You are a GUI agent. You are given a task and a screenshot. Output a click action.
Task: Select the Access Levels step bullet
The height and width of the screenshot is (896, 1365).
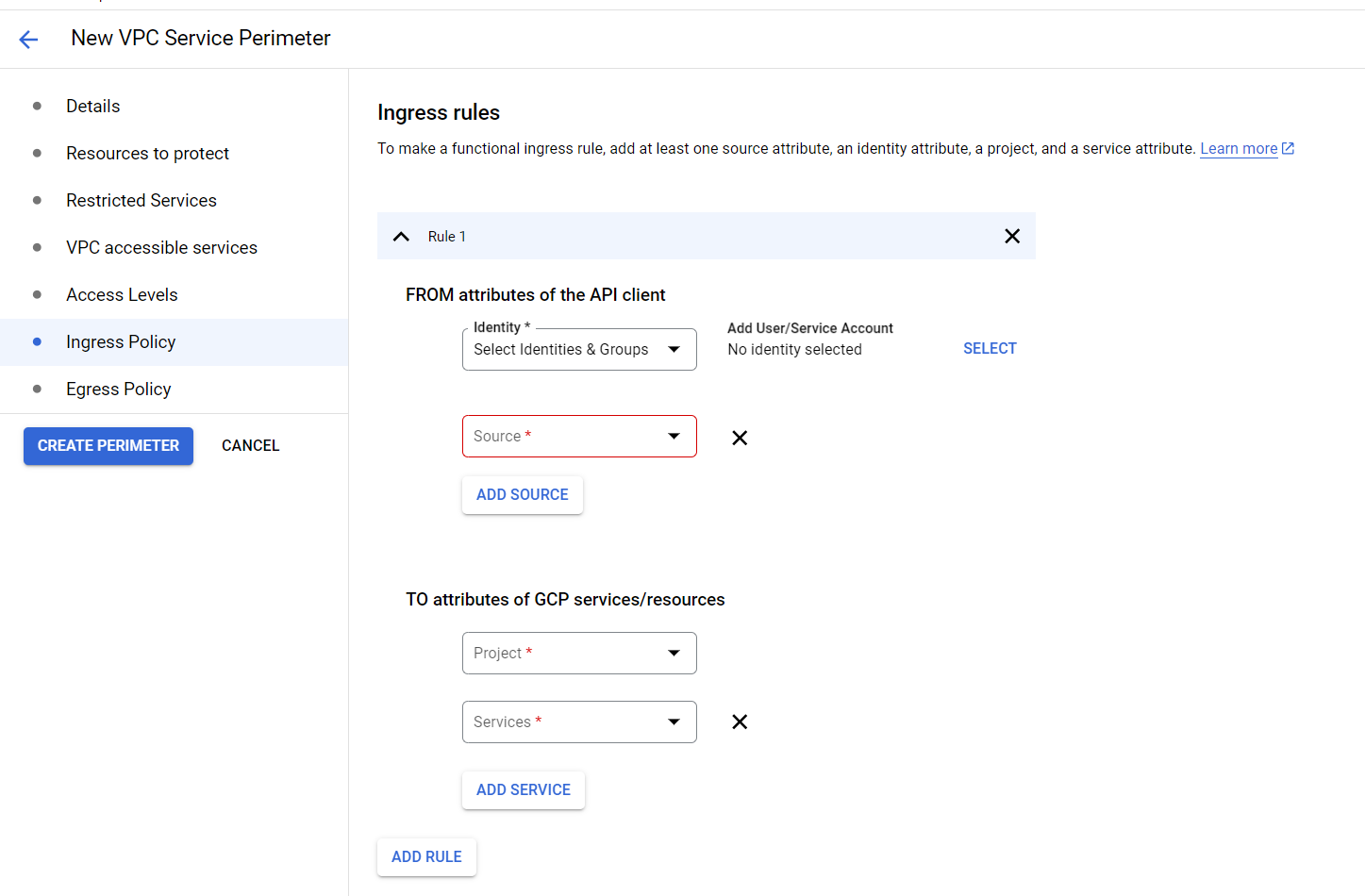pos(38,294)
